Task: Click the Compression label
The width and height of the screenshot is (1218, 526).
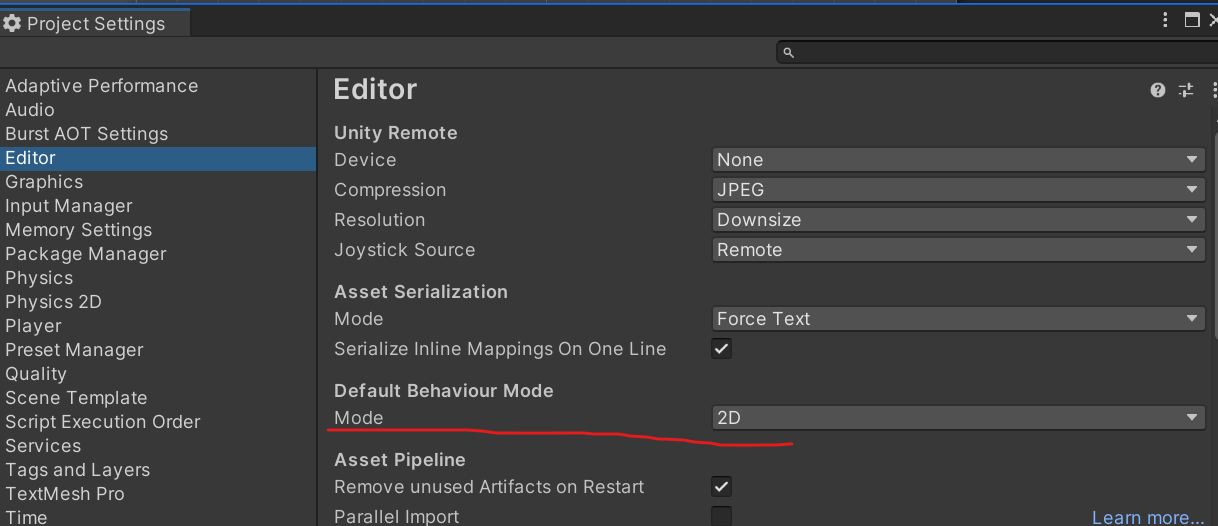Action: pyautogui.click(x=390, y=190)
